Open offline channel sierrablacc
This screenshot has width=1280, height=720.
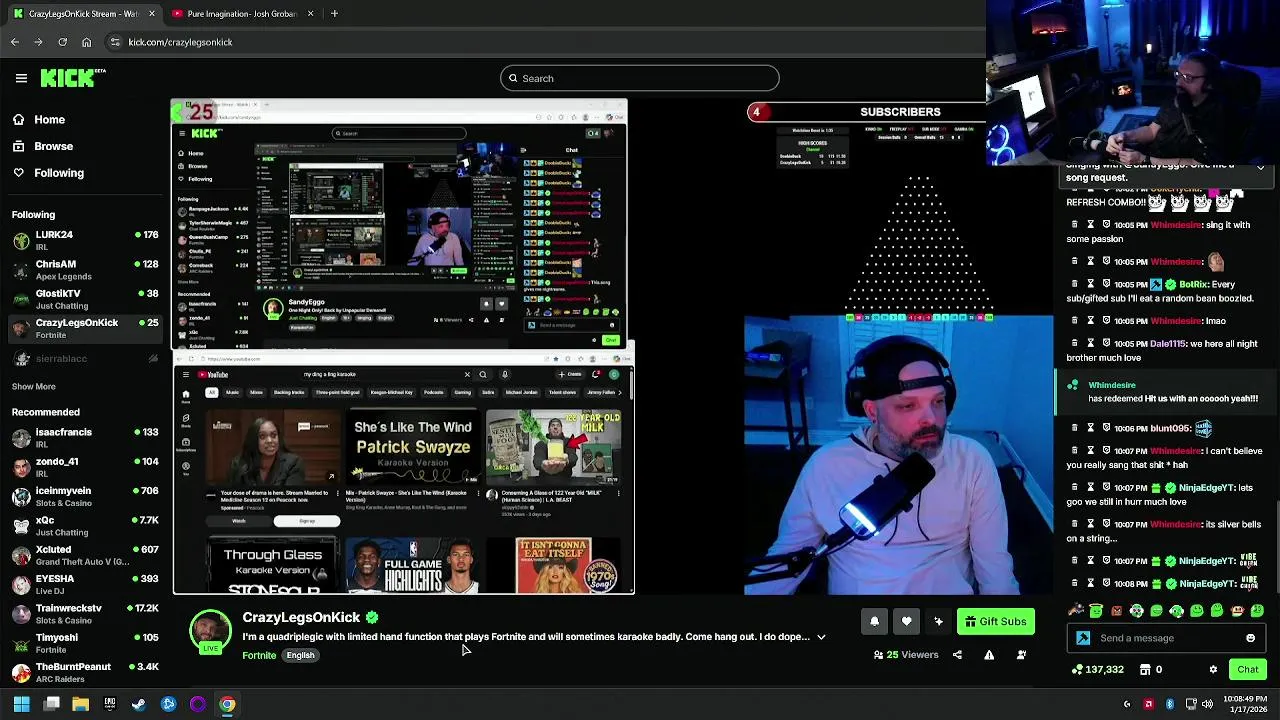coord(84,358)
